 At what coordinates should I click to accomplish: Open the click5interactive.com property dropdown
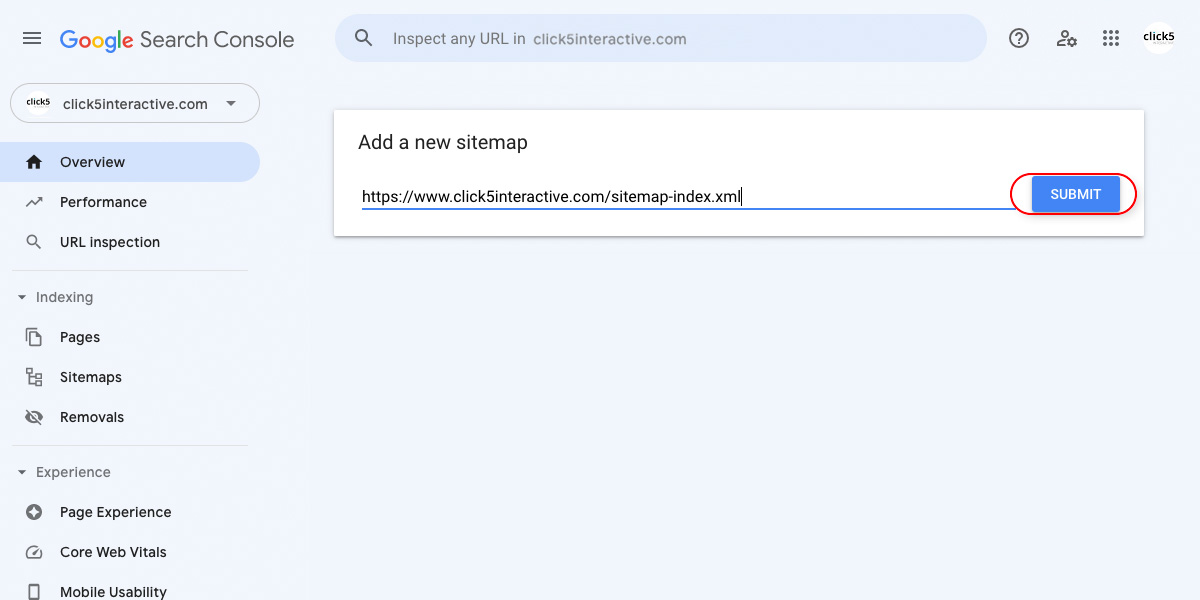[x=135, y=103]
